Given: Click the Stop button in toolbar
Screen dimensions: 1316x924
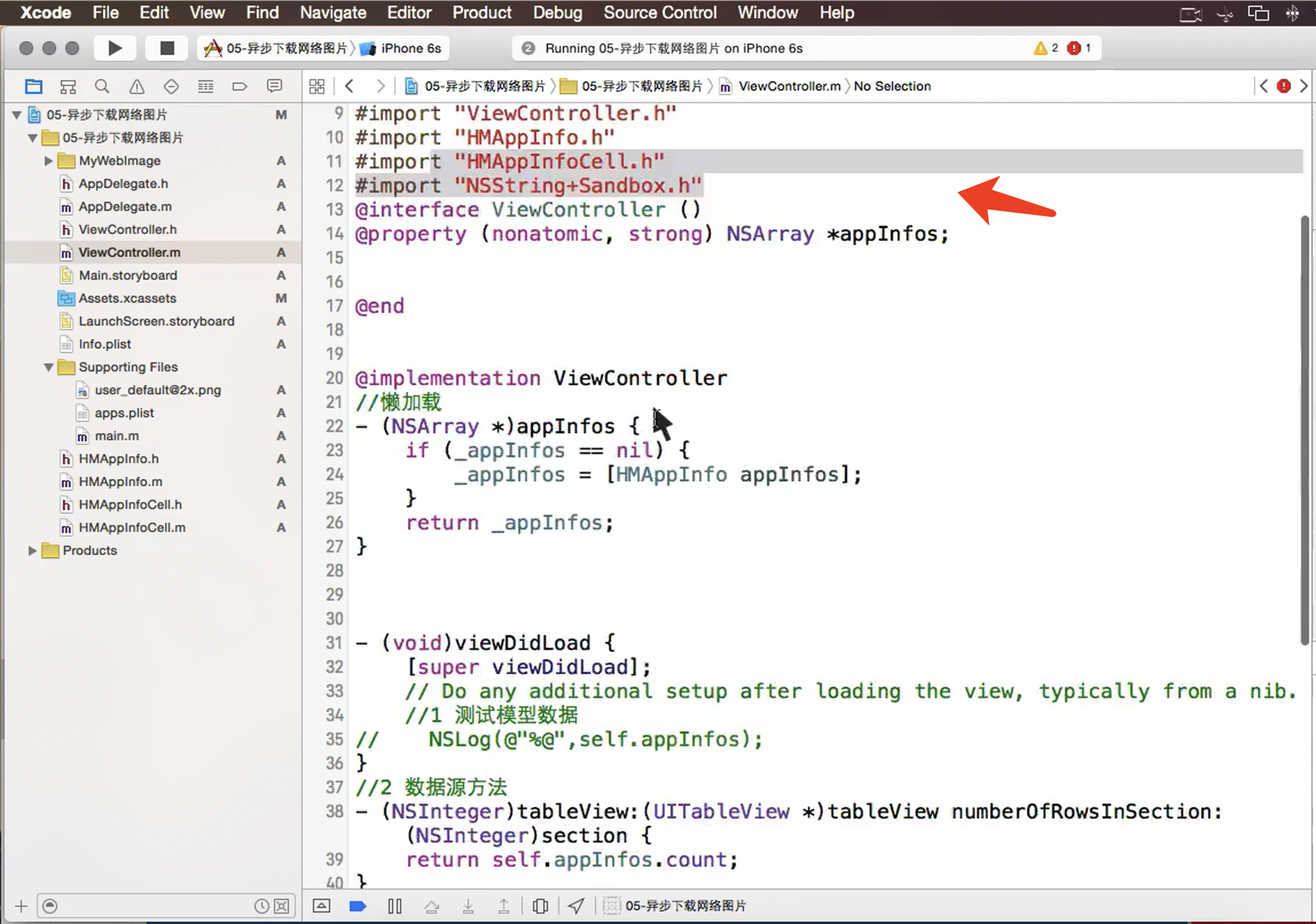Looking at the screenshot, I should (167, 48).
